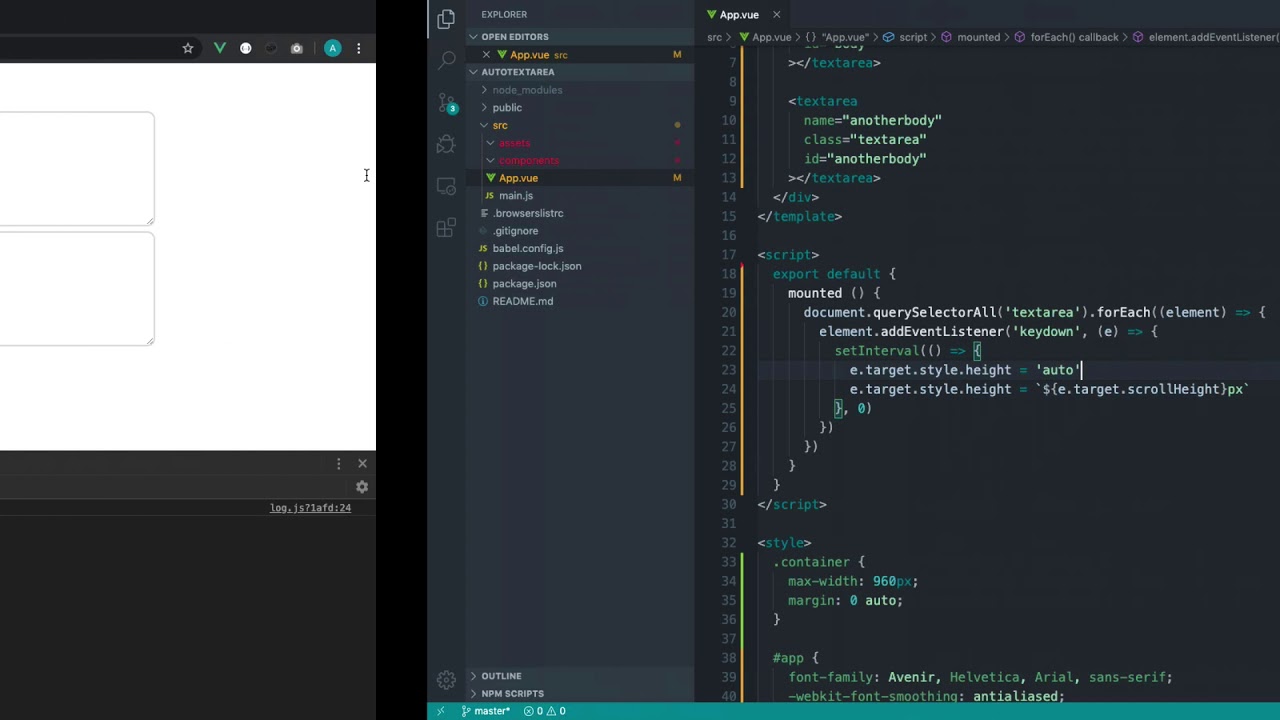Image resolution: width=1280 pixels, height=720 pixels.
Task: Open errors and warnings count in the status bar
Action: coord(546,711)
